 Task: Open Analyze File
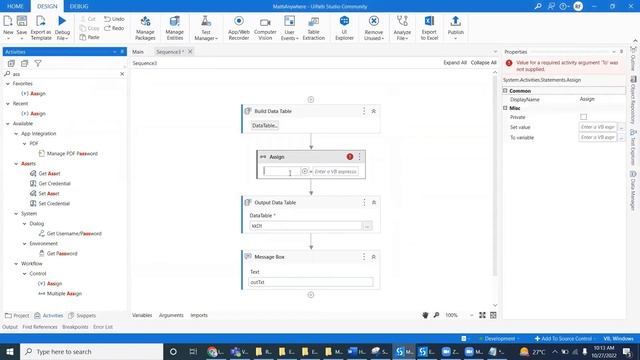[402, 27]
